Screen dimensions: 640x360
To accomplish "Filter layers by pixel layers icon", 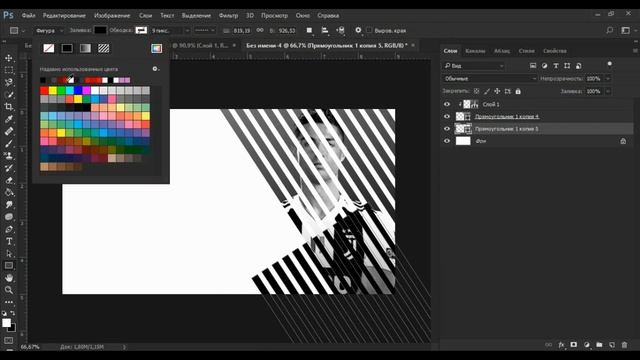I will pyautogui.click(x=533, y=66).
